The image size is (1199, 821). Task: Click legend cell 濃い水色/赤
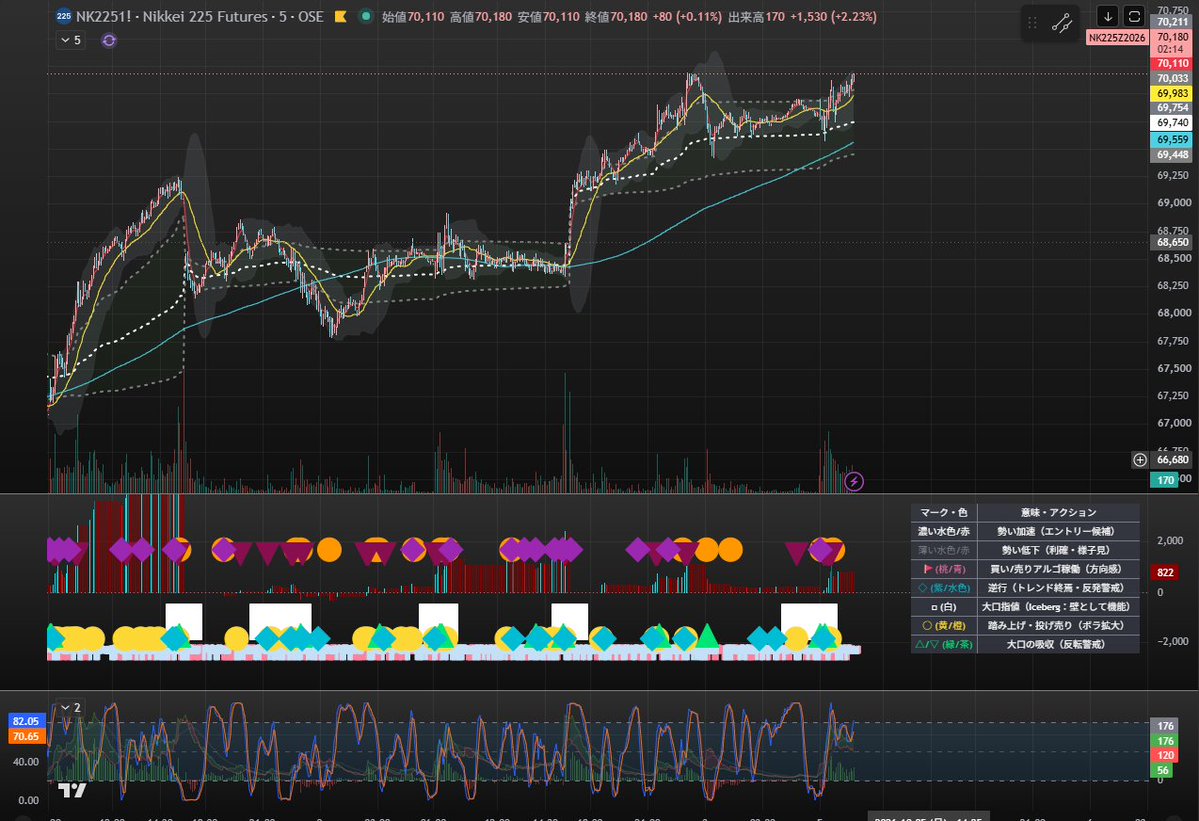click(944, 531)
